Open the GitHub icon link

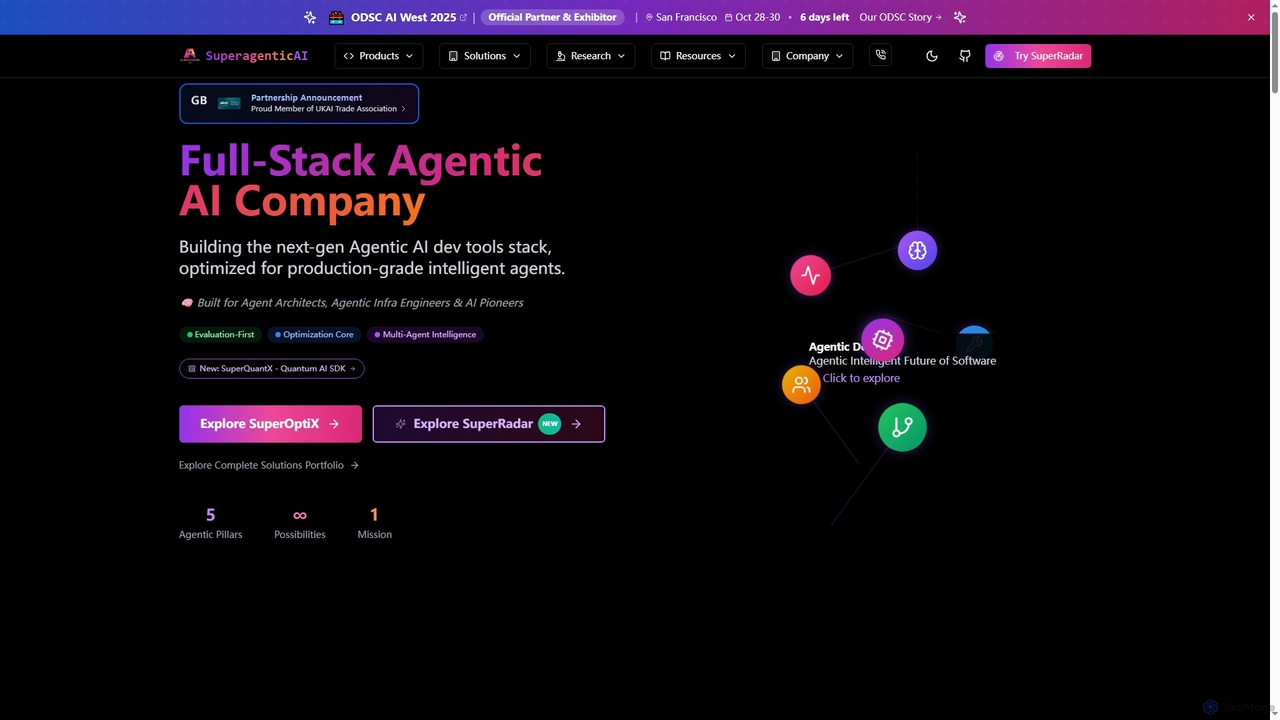click(x=965, y=56)
